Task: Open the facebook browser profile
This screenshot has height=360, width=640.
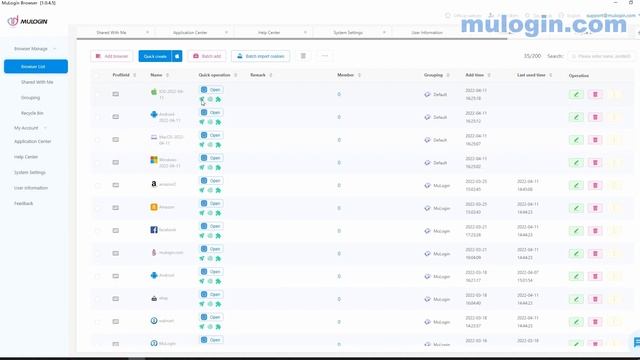Action: pyautogui.click(x=211, y=226)
